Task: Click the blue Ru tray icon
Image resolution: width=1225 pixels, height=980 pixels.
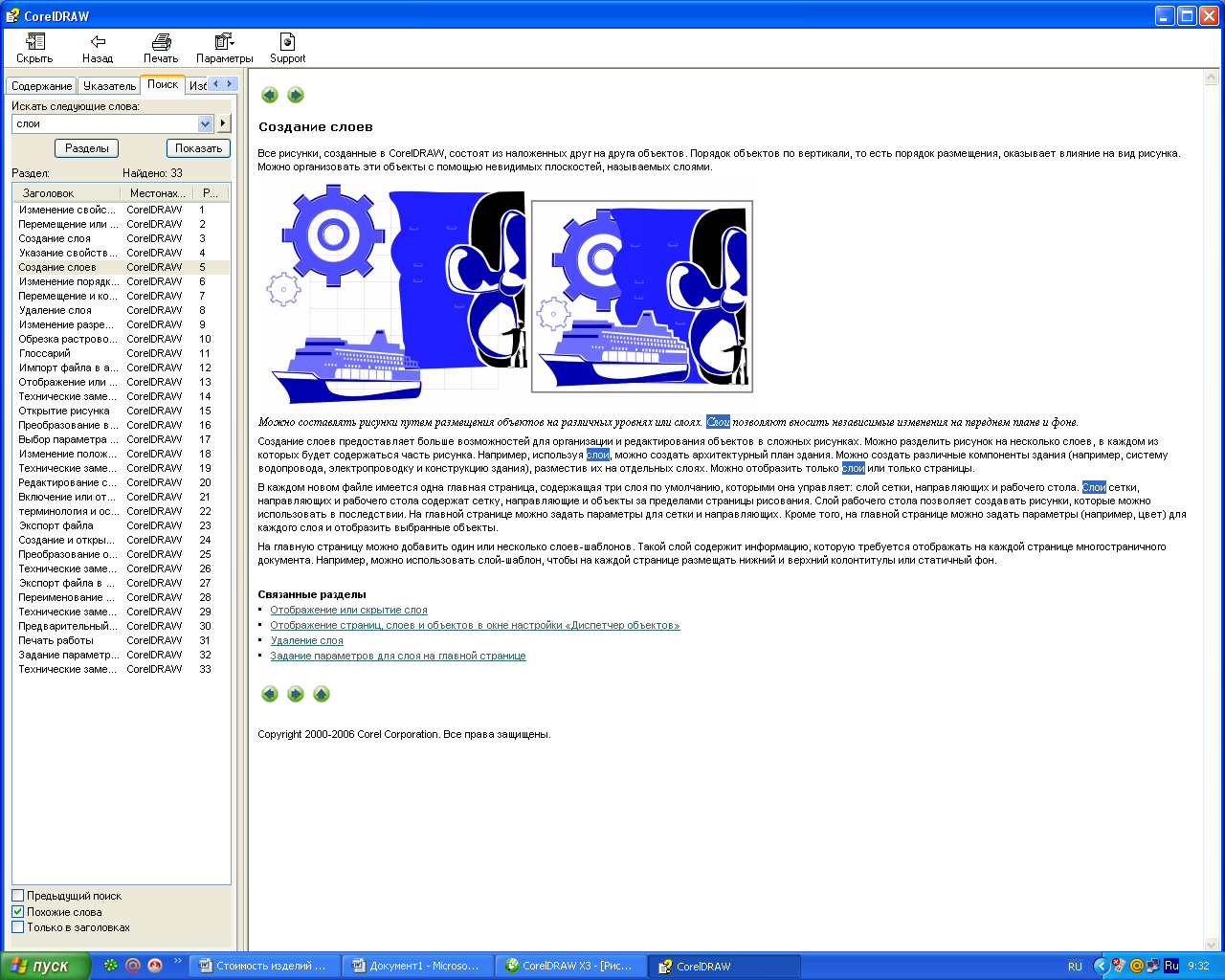Action: coord(1171,966)
